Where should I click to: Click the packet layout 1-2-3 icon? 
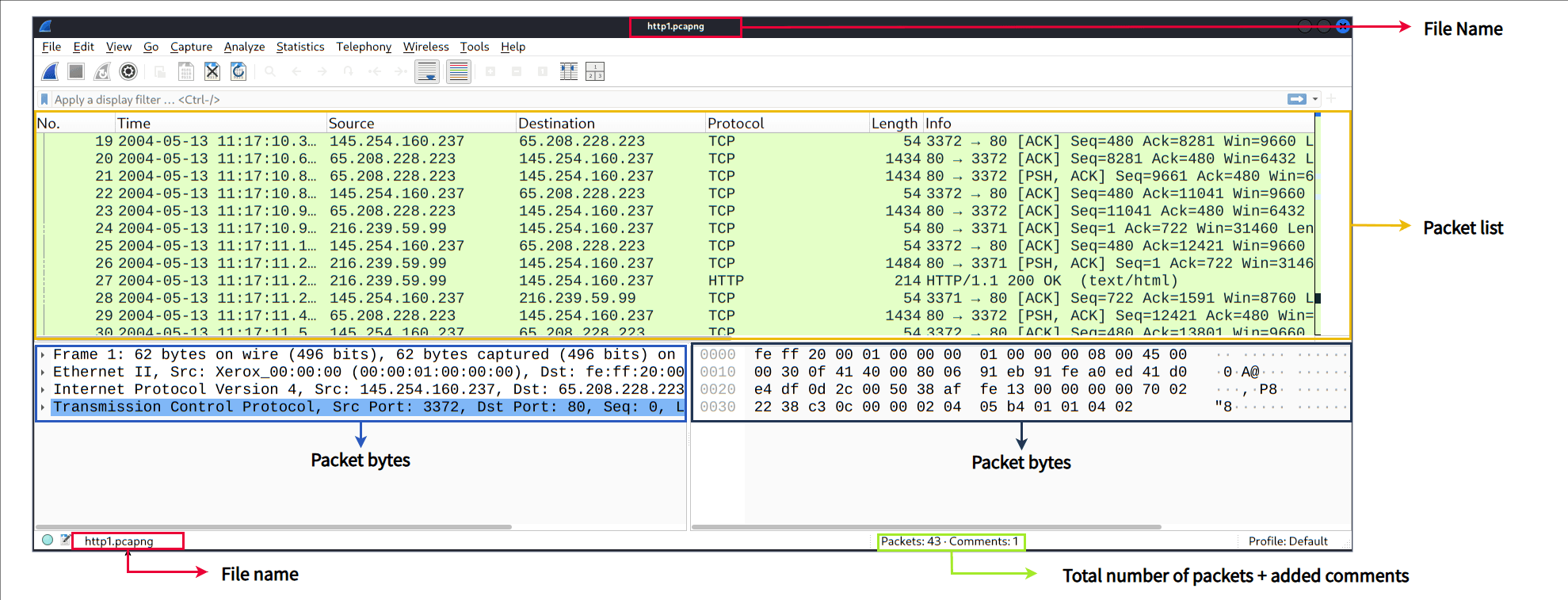point(595,72)
